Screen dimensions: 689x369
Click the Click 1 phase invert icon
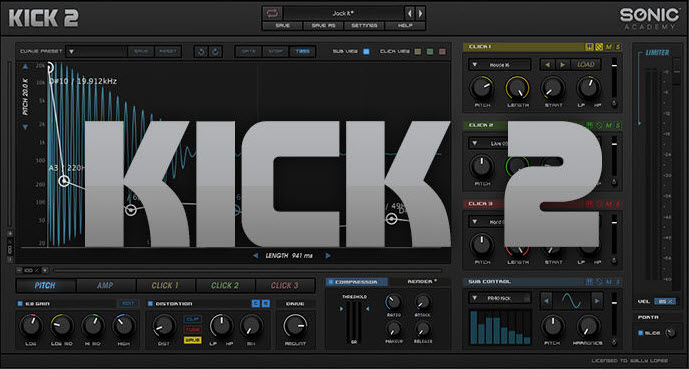click(x=598, y=47)
